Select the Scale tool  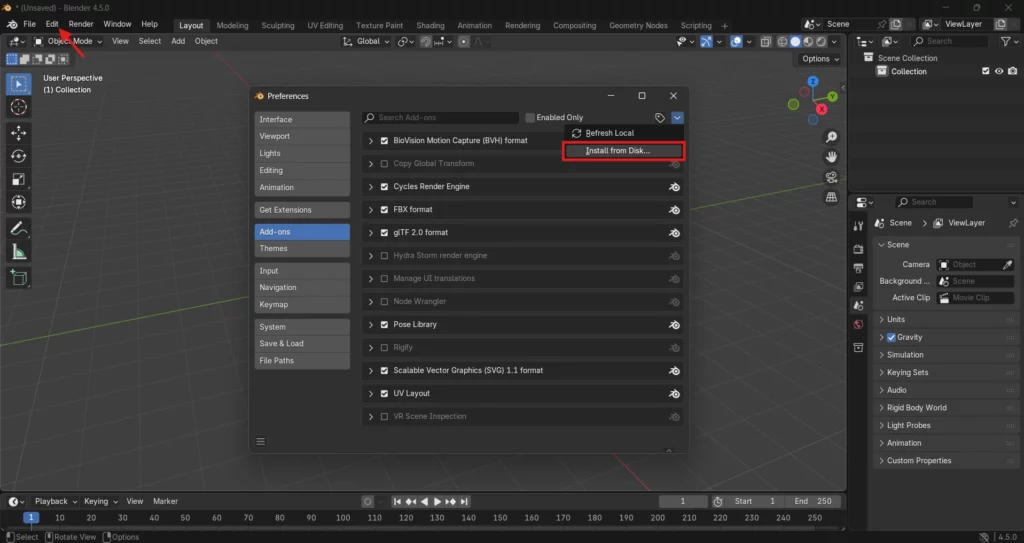[x=18, y=179]
